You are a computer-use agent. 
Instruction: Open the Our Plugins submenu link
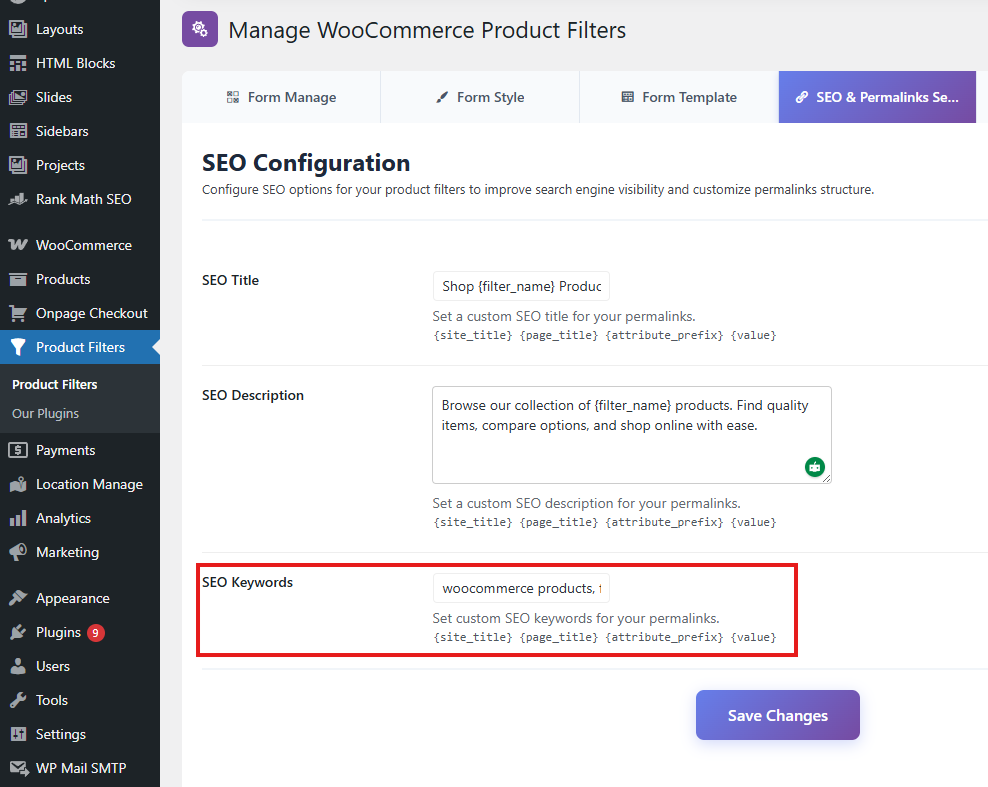[x=45, y=413]
